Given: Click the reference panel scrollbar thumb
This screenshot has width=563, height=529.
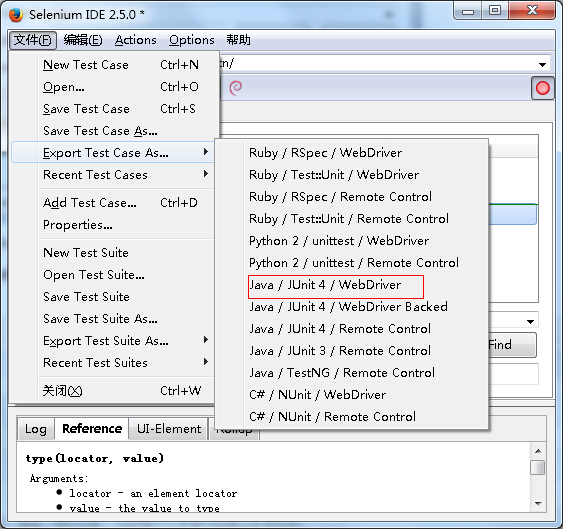Looking at the screenshot, I should click(538, 467).
